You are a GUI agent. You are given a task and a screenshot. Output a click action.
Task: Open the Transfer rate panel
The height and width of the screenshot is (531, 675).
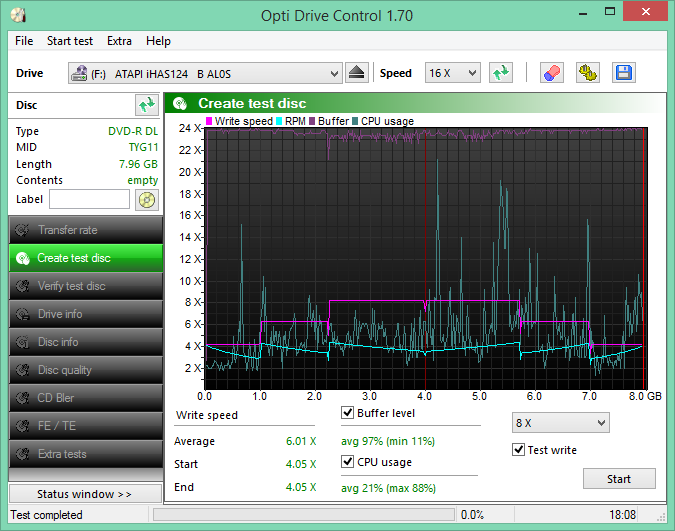coord(86,230)
